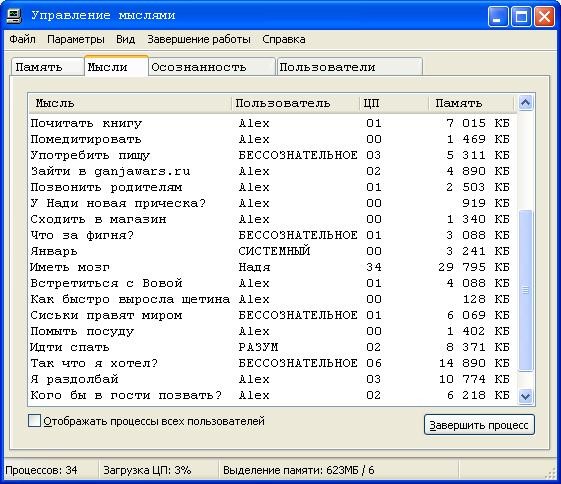Click the scroll up arrow in list
Viewport: 561px width, 484px height.
(x=525, y=103)
